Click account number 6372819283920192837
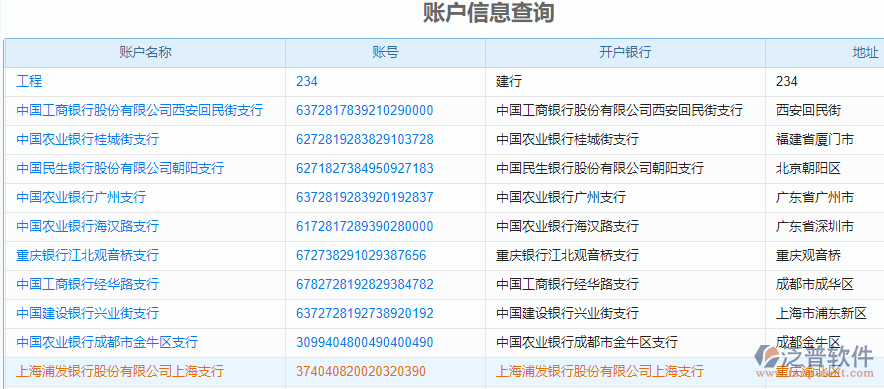884x389 pixels. 365,197
